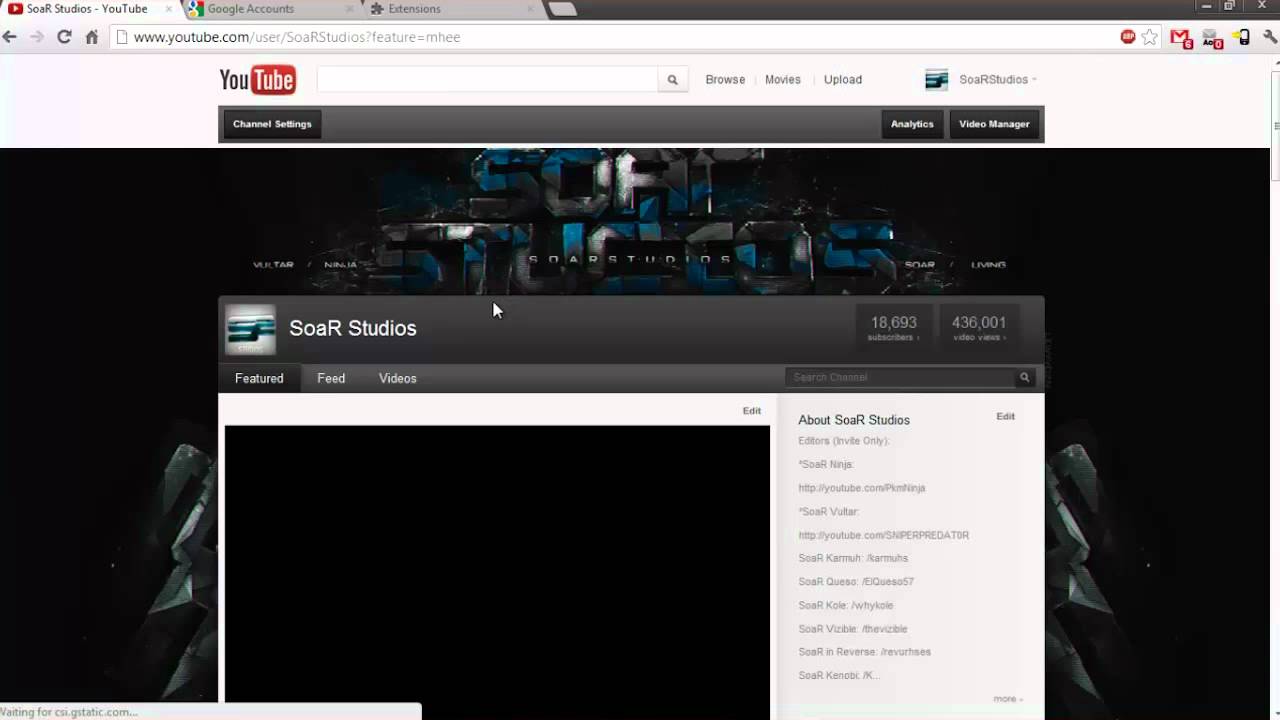Viewport: 1280px width, 720px height.
Task: Open the Chrome wrench menu
Action: point(1270,37)
